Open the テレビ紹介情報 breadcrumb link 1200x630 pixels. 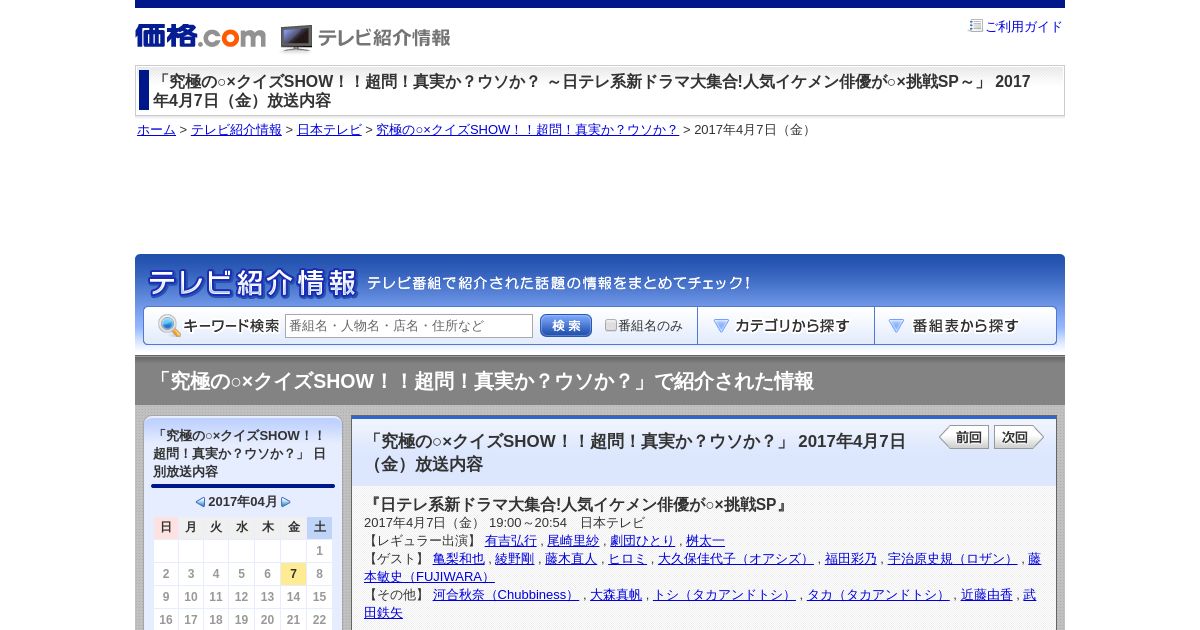click(236, 130)
